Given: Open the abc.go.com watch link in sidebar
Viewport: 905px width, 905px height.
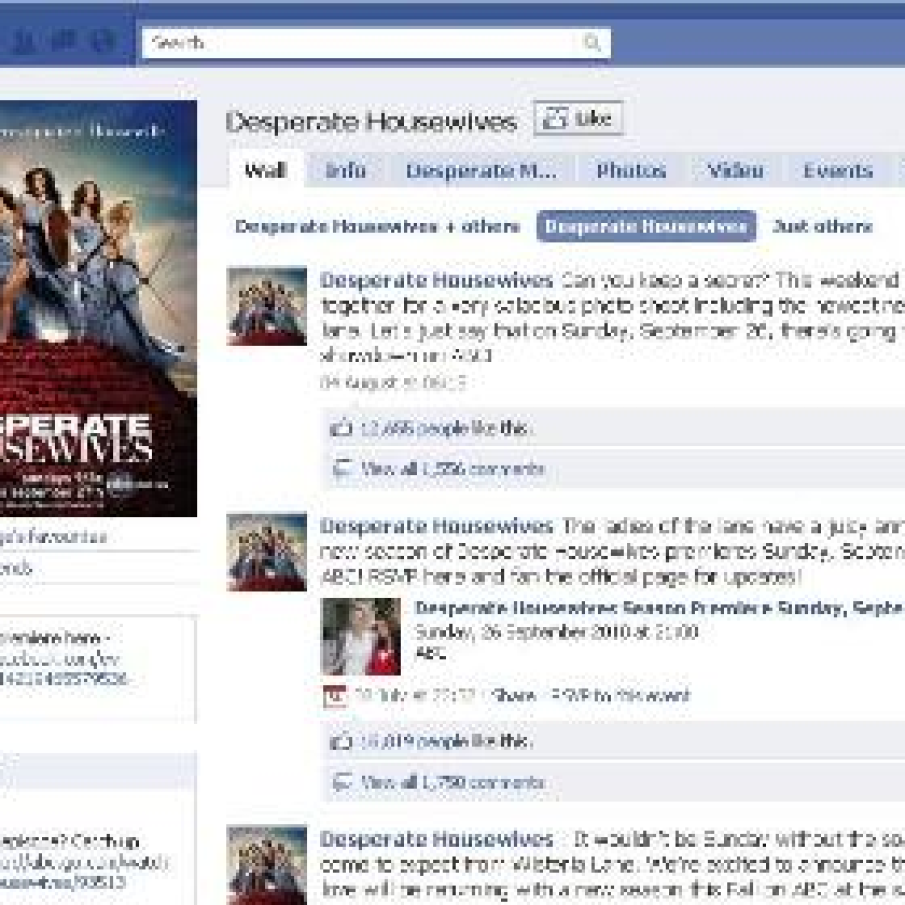Looking at the screenshot, I should [84, 872].
